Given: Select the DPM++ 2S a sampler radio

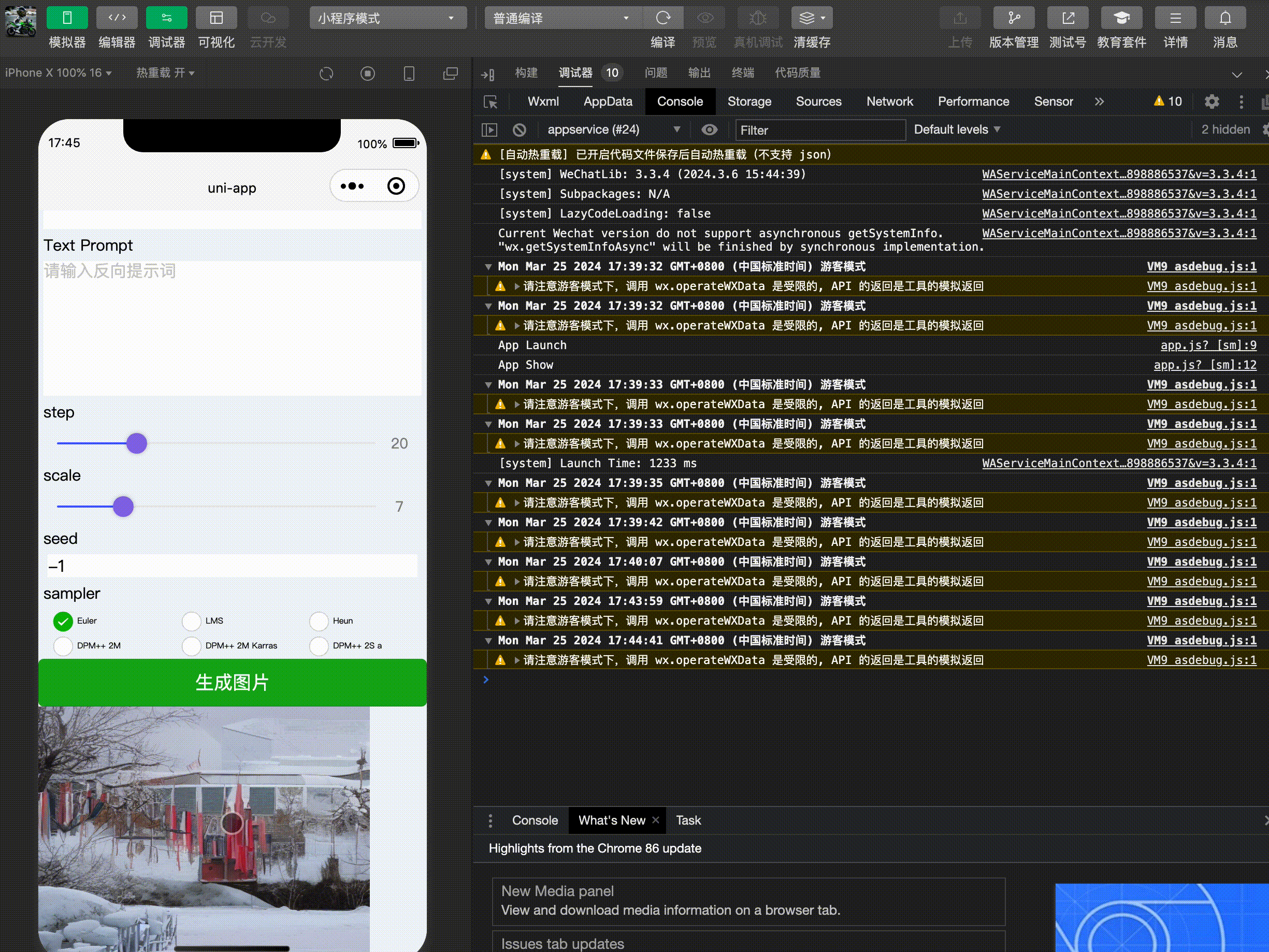Looking at the screenshot, I should (319, 645).
